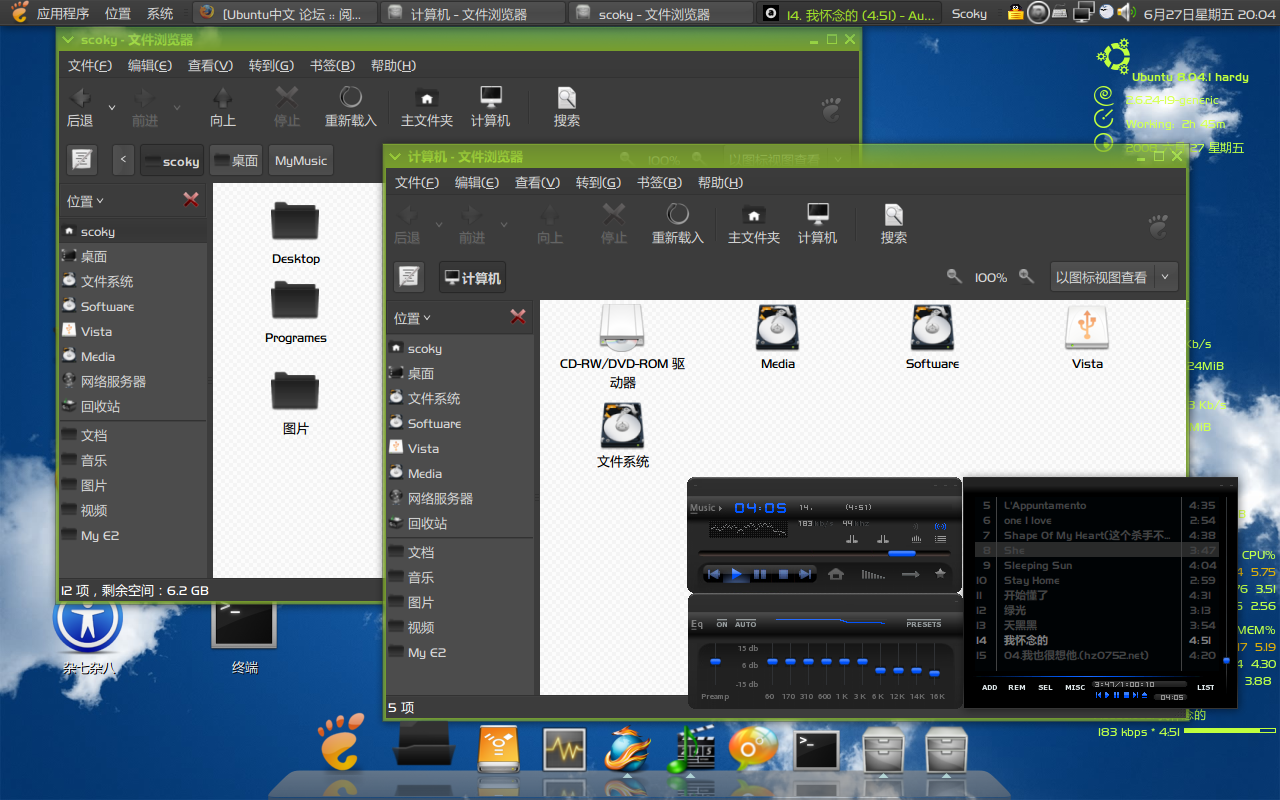This screenshot has width=1280, height=800.
Task: Zoom in with magnifier right of 100%
Action: point(1026,277)
